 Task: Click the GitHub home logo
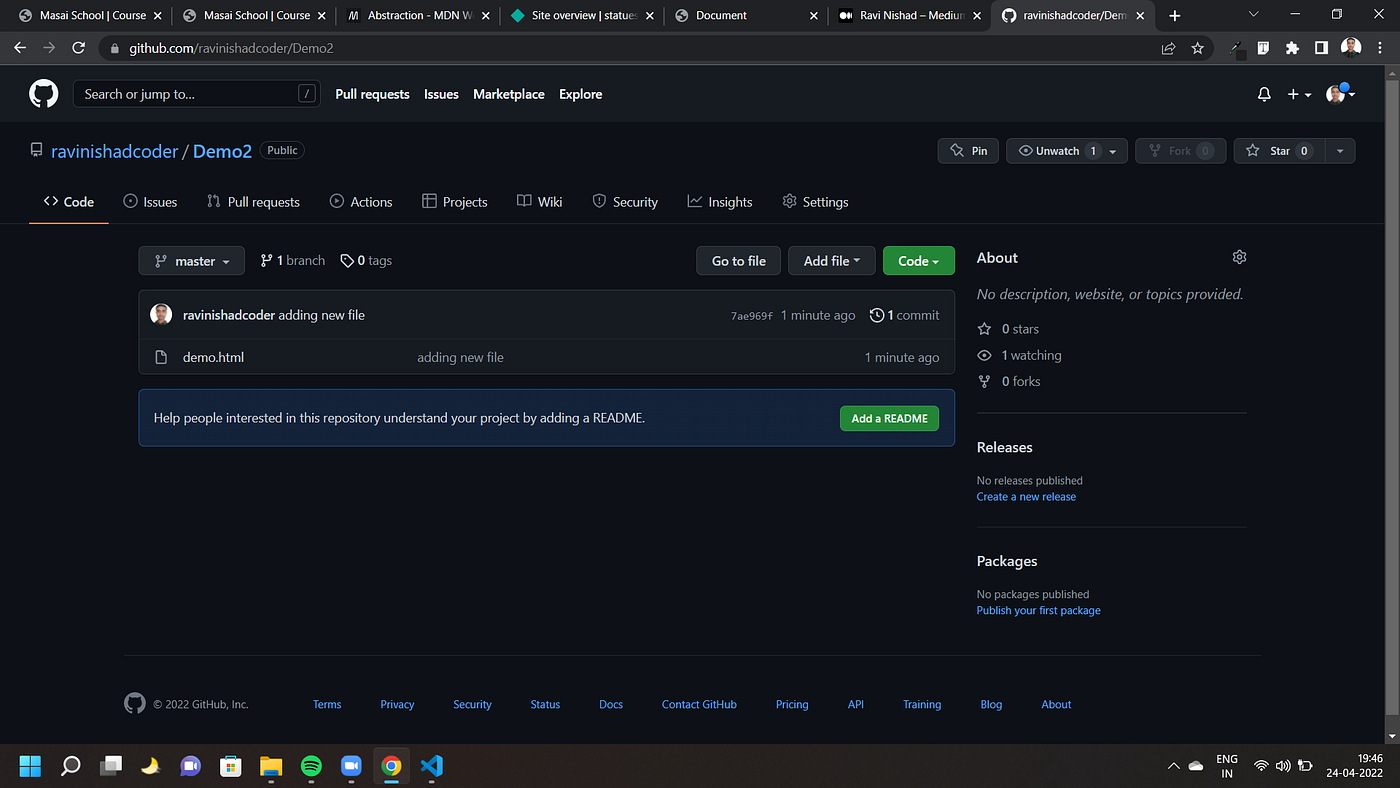point(43,93)
